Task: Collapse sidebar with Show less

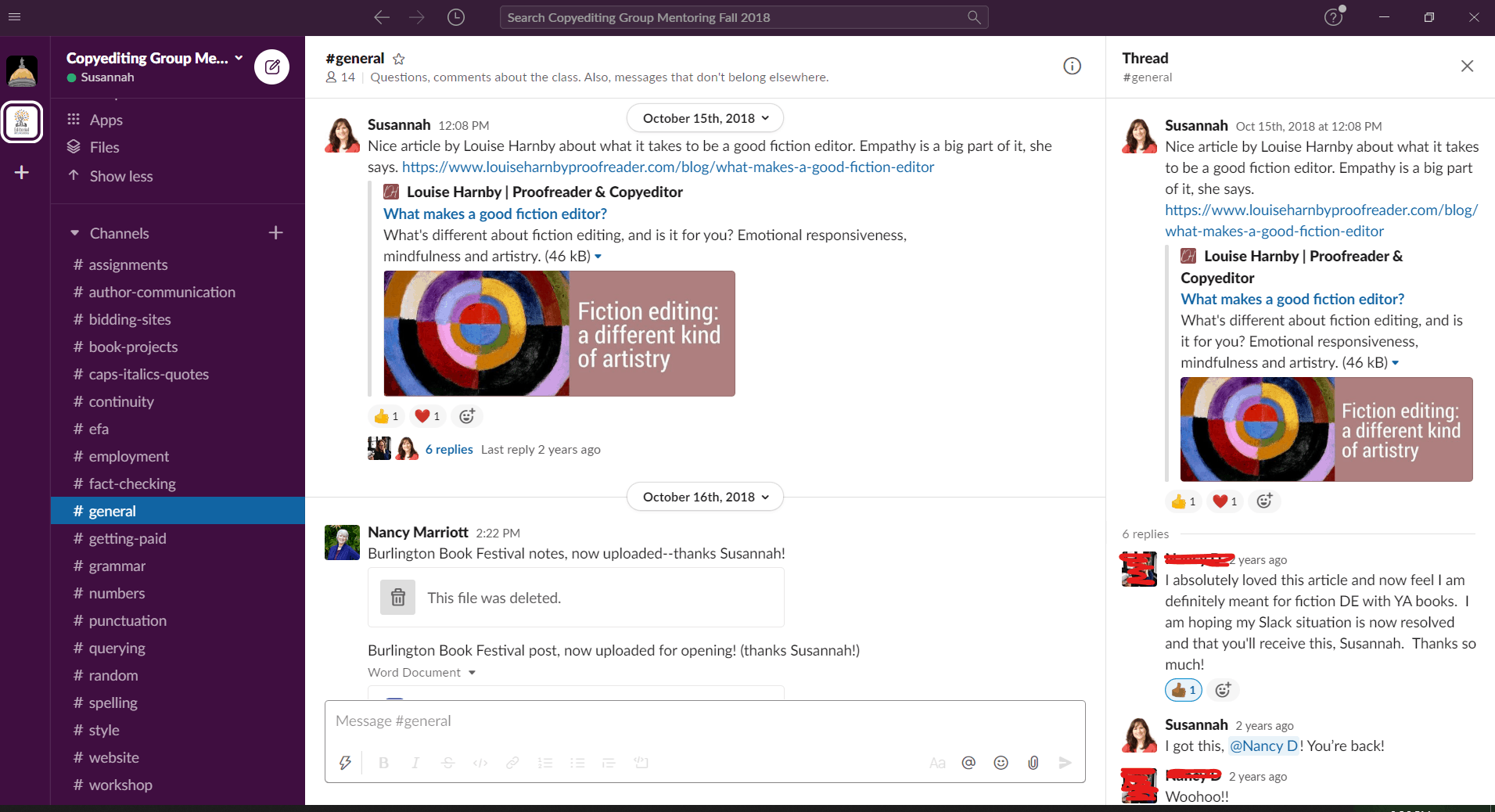Action: coord(120,176)
